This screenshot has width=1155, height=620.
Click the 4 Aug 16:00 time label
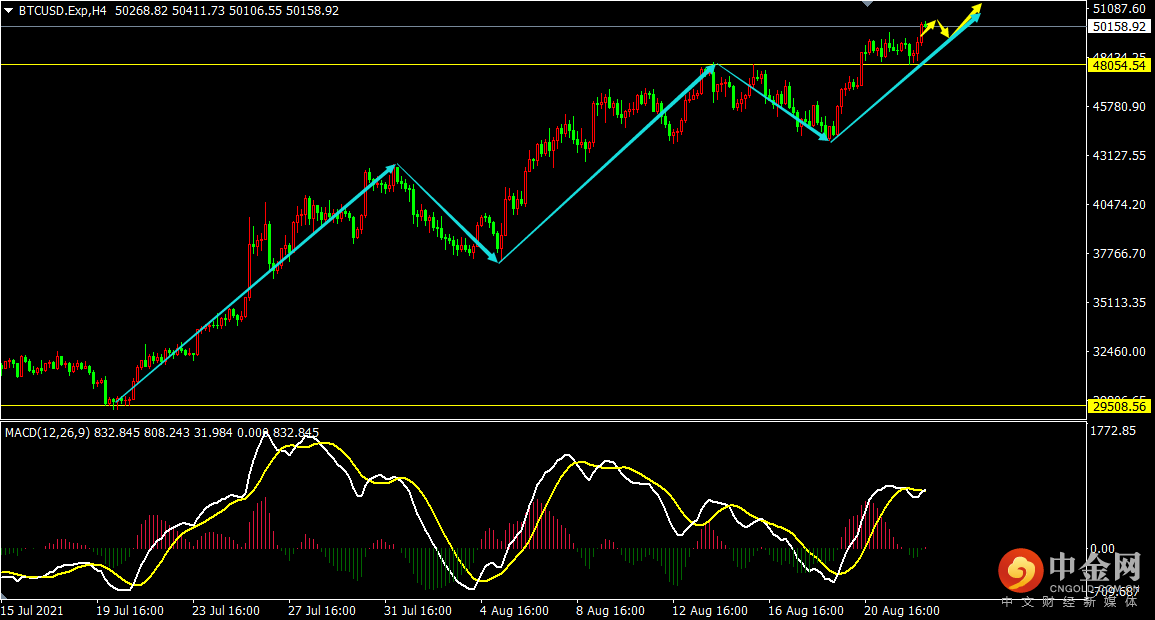(514, 611)
